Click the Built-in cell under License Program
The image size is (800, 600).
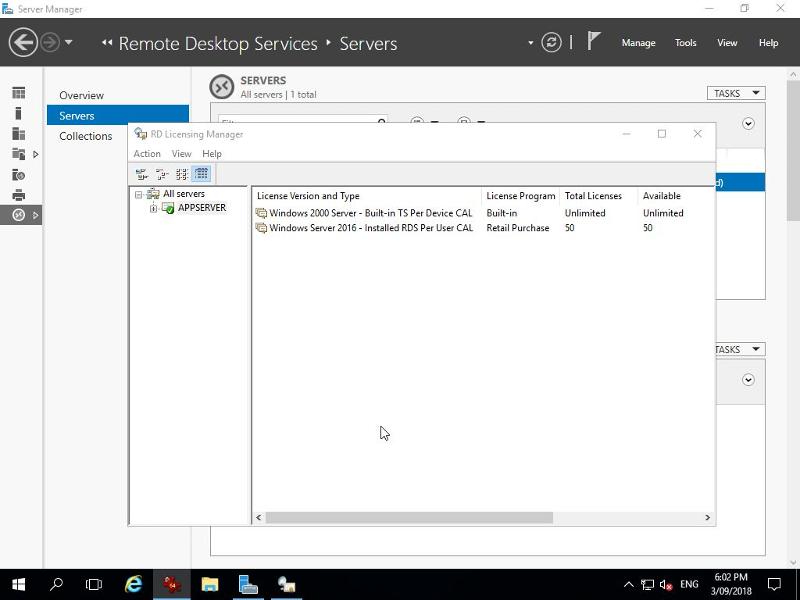pos(502,213)
